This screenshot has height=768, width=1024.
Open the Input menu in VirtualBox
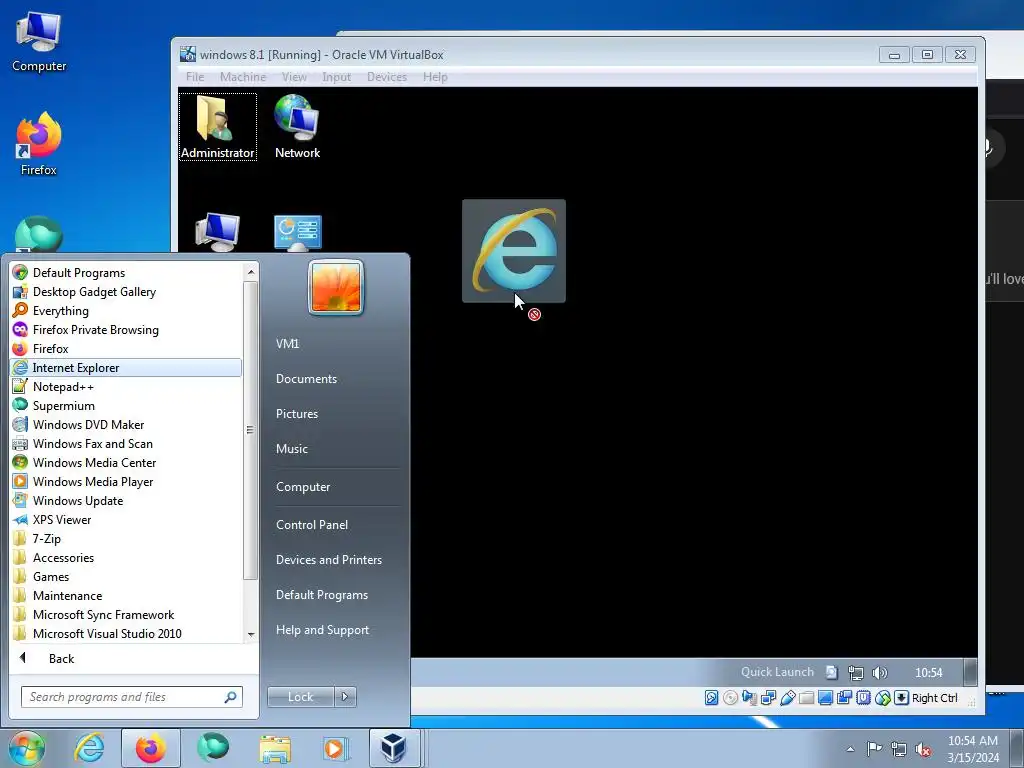pos(336,77)
